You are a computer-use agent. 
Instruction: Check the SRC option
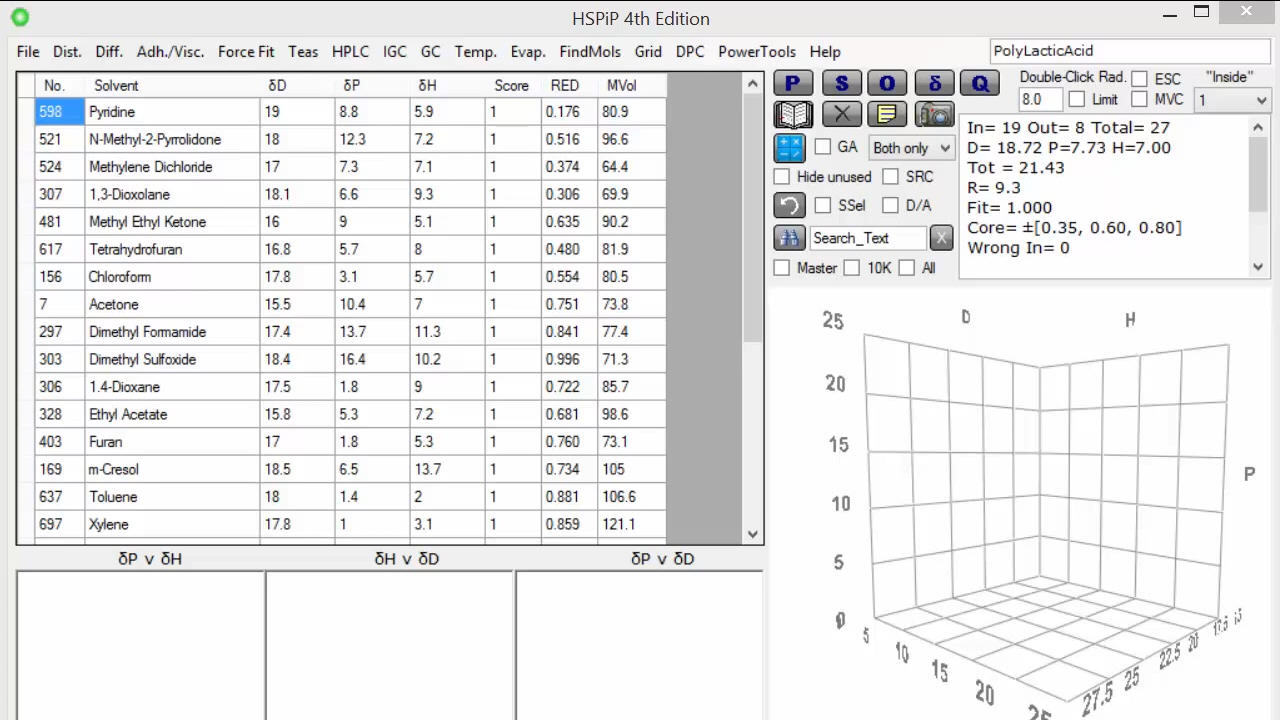[890, 177]
